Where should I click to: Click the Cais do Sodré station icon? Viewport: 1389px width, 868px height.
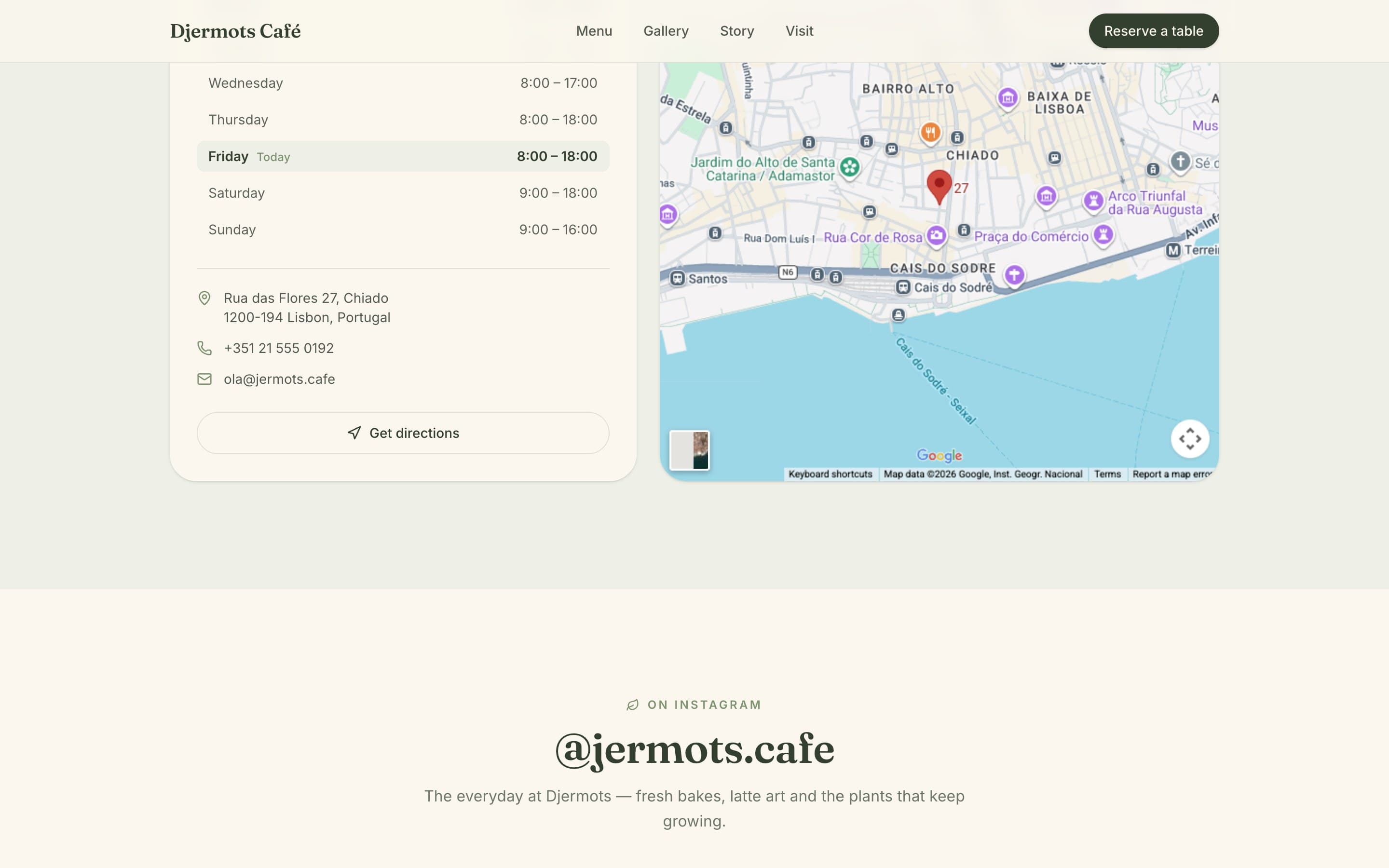[903, 287]
